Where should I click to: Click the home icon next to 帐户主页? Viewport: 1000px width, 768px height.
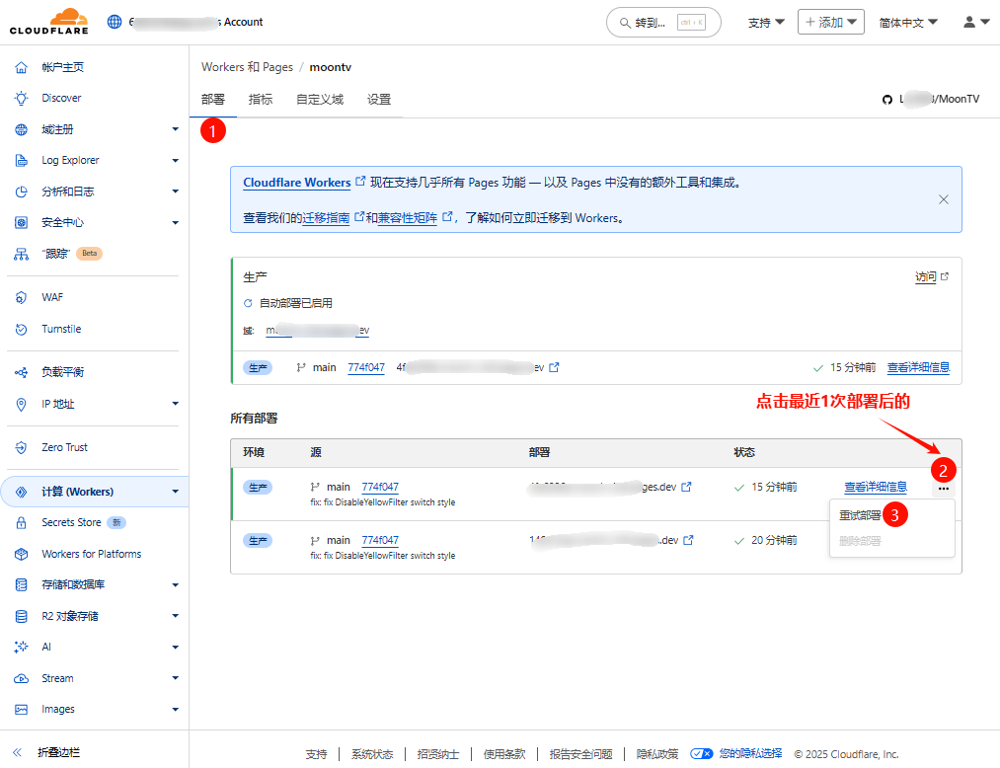click(21, 67)
